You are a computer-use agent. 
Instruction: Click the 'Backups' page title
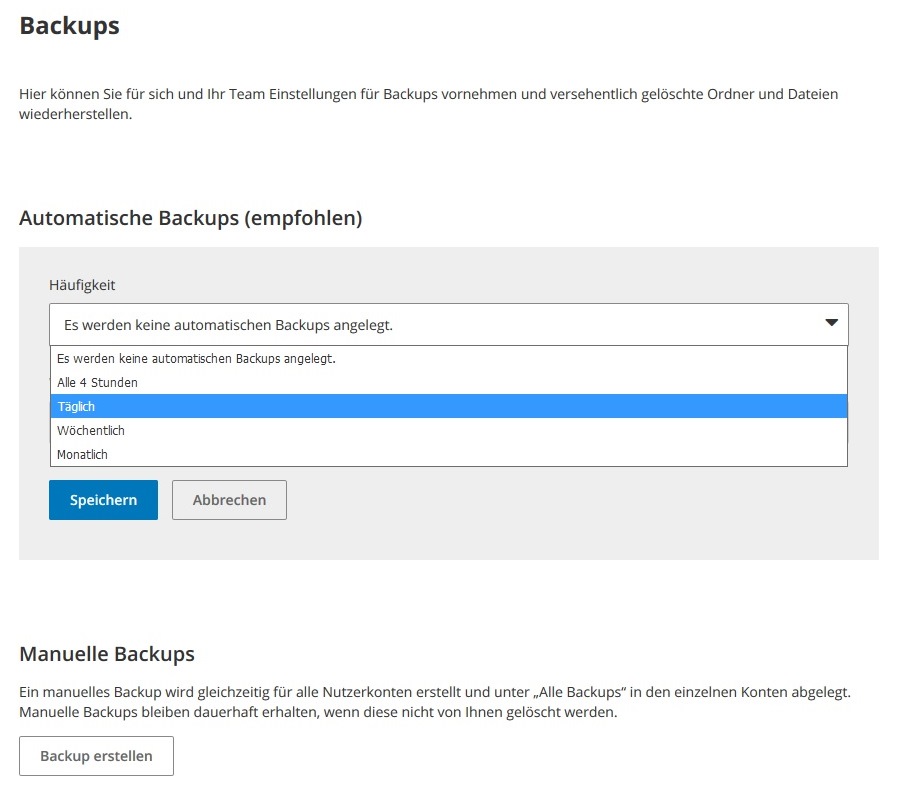point(69,26)
